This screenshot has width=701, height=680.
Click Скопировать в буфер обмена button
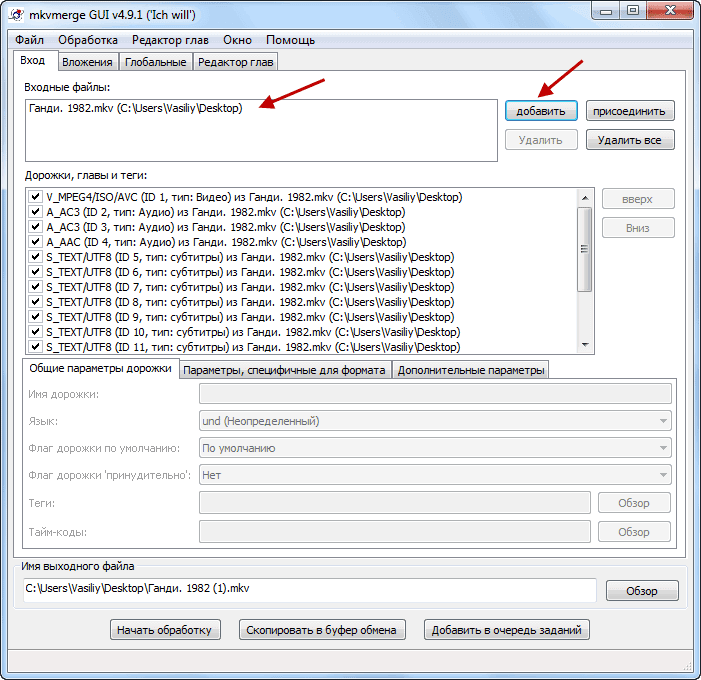point(322,630)
